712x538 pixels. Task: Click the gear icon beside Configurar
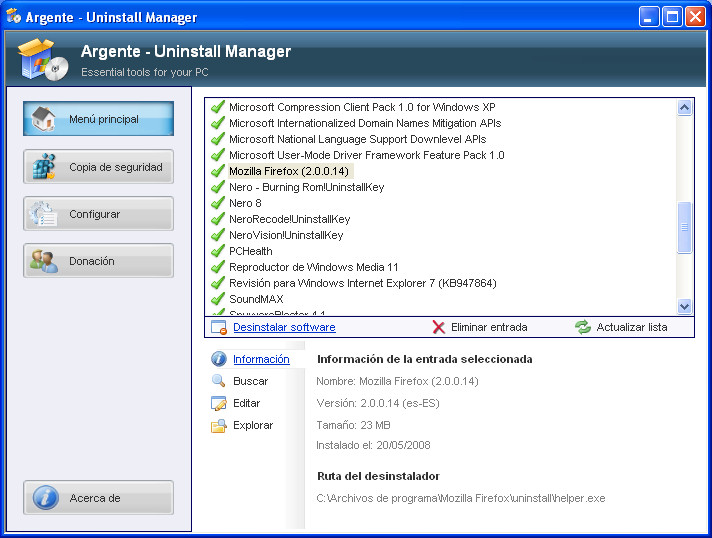click(x=43, y=214)
